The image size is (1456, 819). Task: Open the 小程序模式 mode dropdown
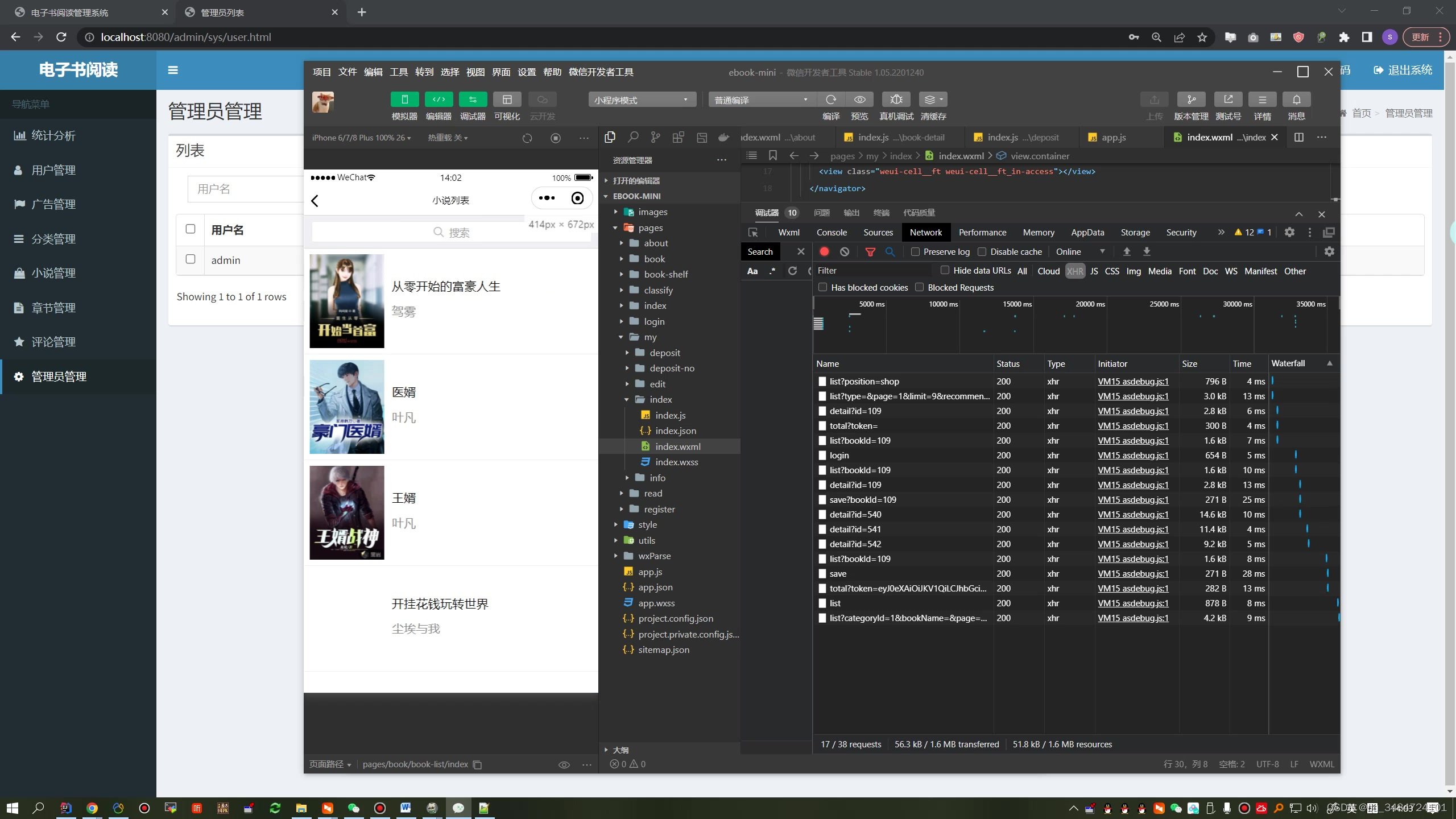pyautogui.click(x=641, y=100)
